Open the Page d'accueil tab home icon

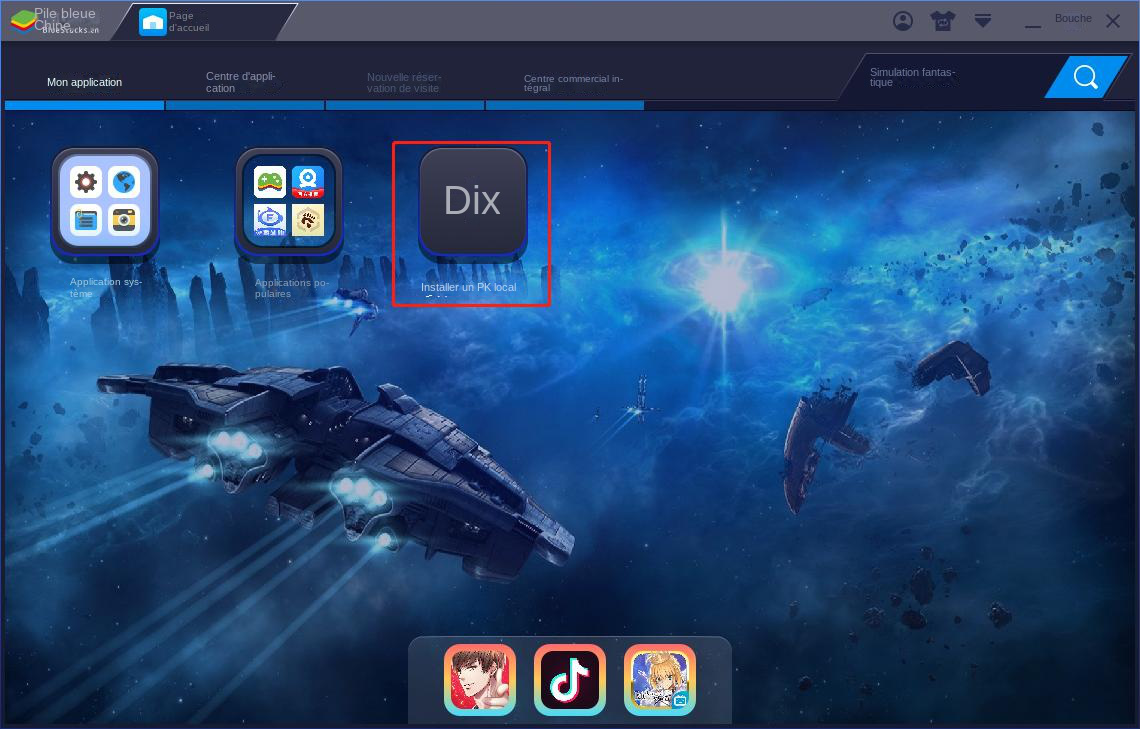click(151, 19)
